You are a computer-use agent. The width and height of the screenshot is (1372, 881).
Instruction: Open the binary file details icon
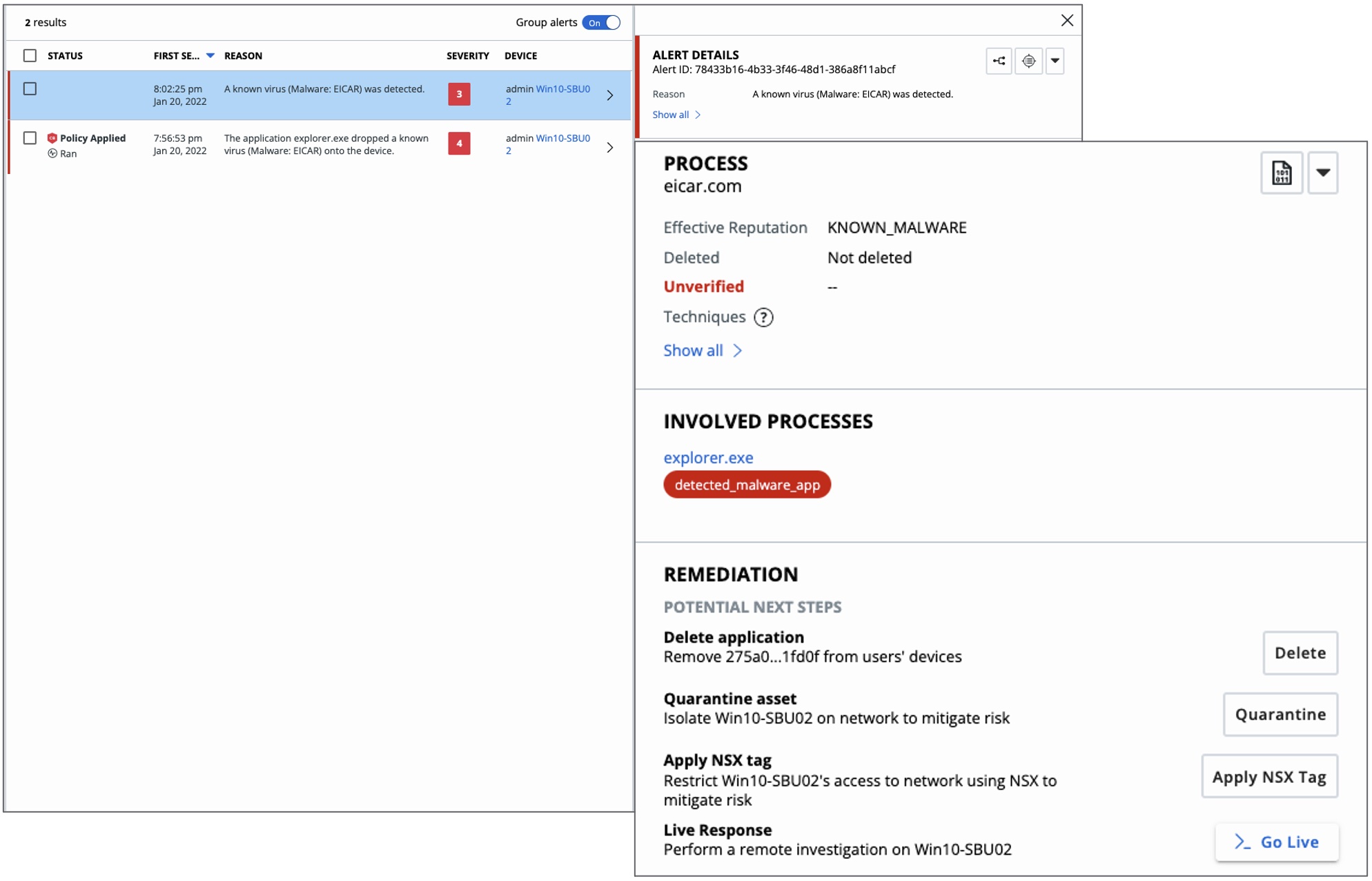1281,173
